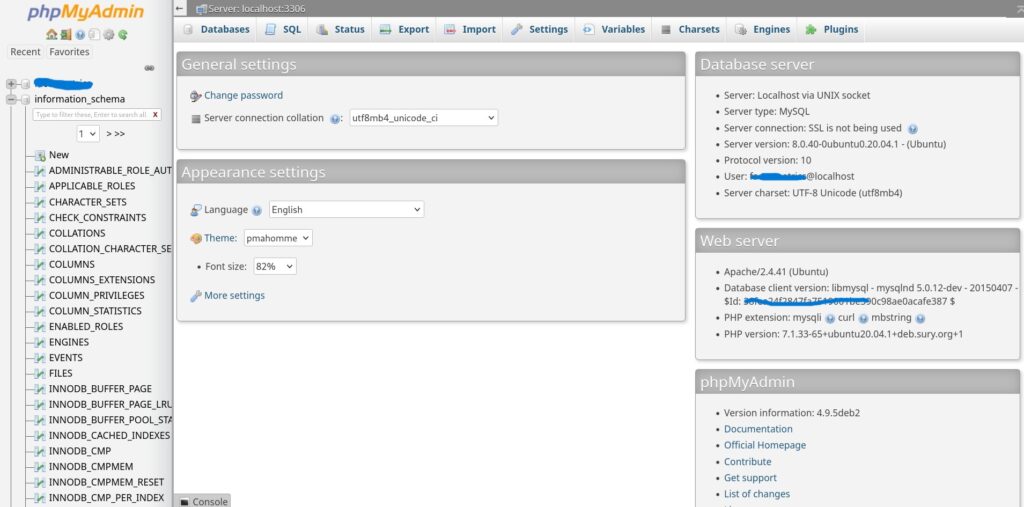Click the Recent tables button
Screen dimensions: 1024x507
pyautogui.click(x=25, y=52)
